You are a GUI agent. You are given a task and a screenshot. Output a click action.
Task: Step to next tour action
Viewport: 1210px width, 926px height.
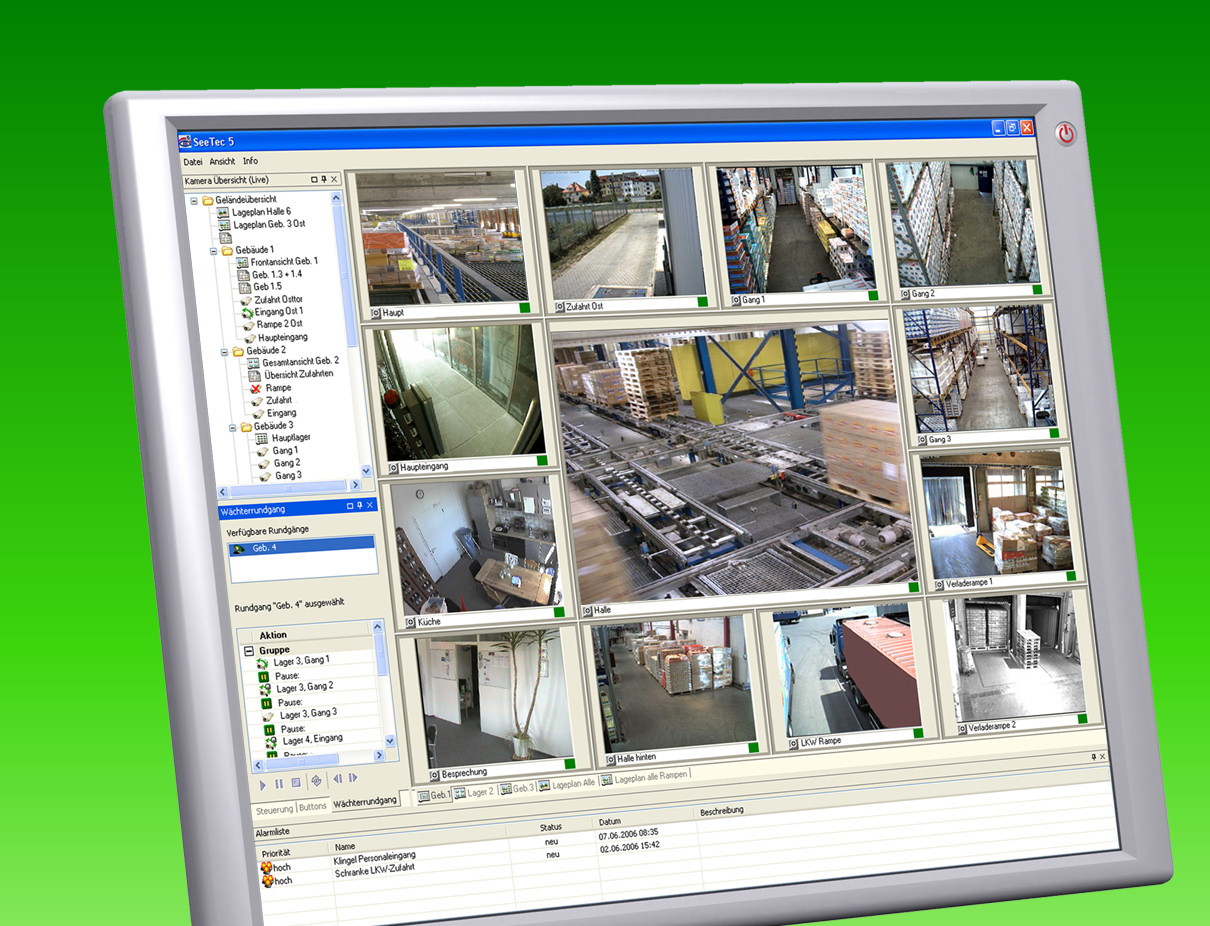click(x=353, y=777)
